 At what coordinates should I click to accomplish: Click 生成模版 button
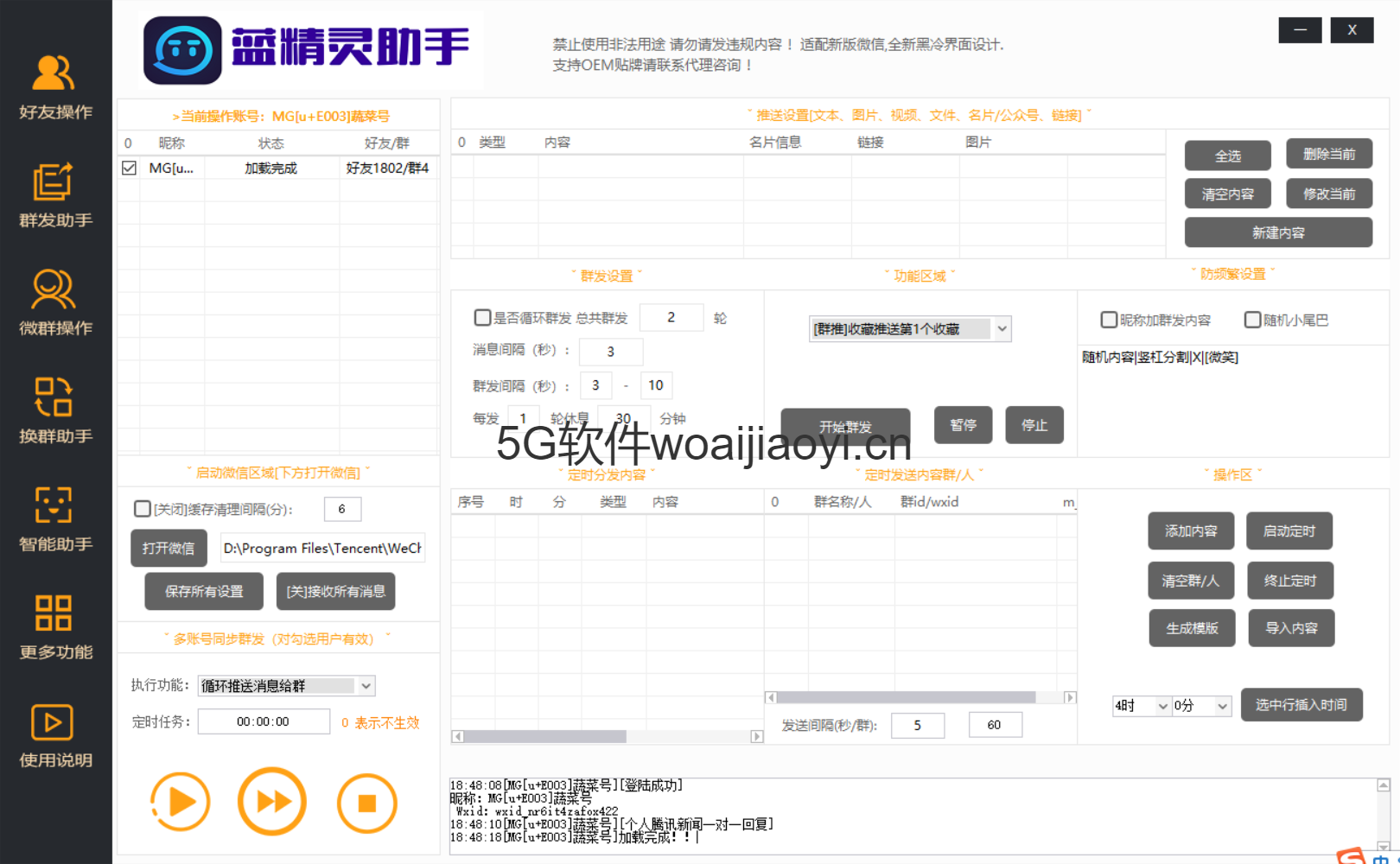1192,628
